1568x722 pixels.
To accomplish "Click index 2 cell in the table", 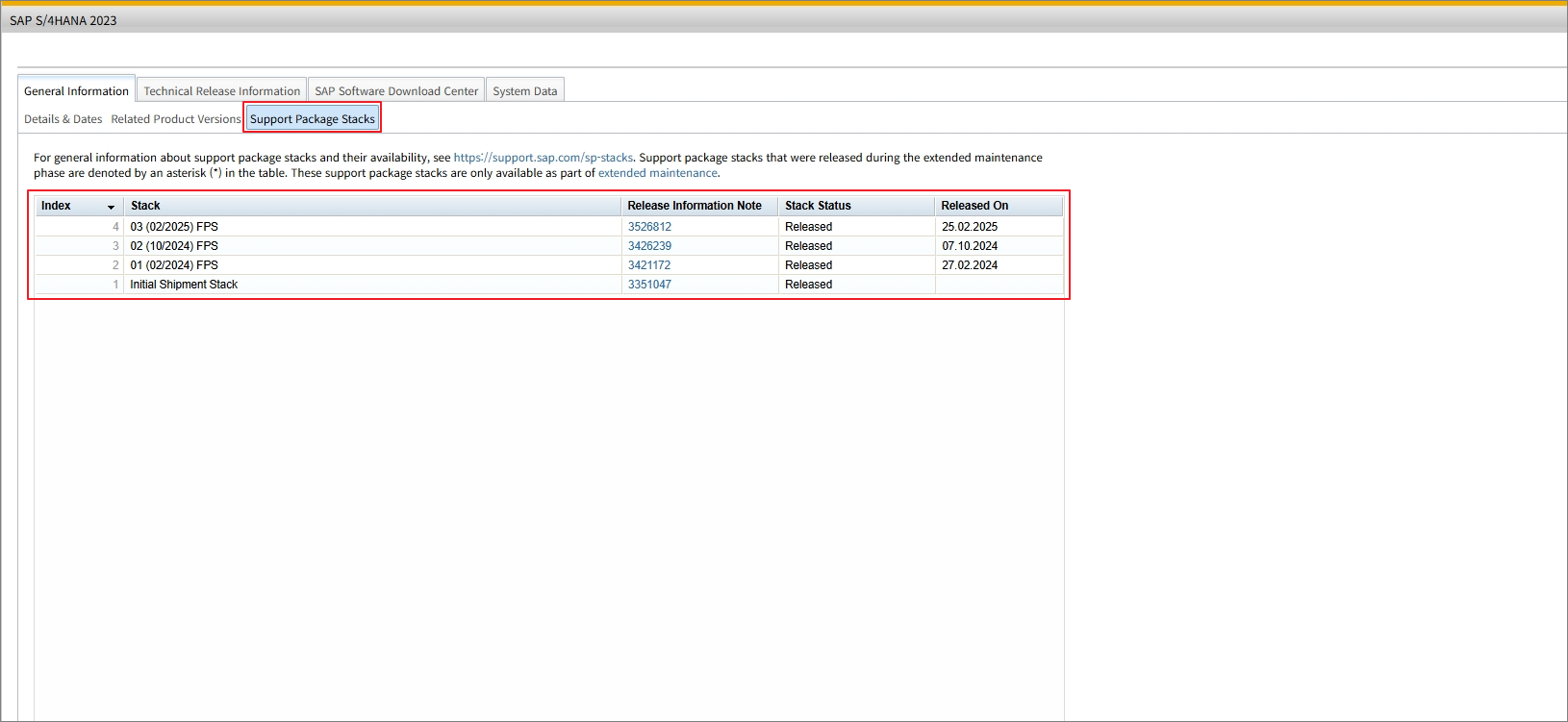I will [79, 265].
